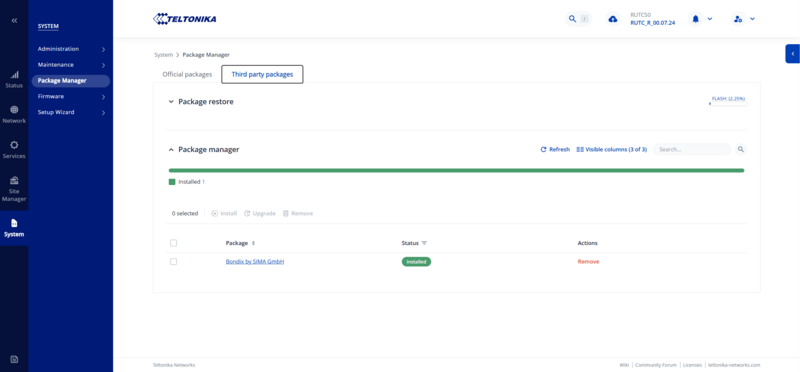The image size is (800, 372).
Task: Open the Bondix by SIMA GmbH link
Action: 255,262
